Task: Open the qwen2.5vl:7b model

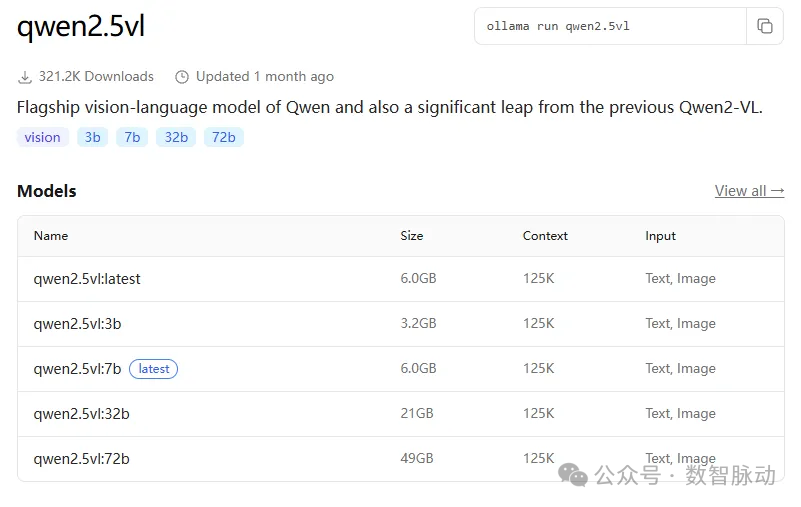Action: tap(77, 369)
